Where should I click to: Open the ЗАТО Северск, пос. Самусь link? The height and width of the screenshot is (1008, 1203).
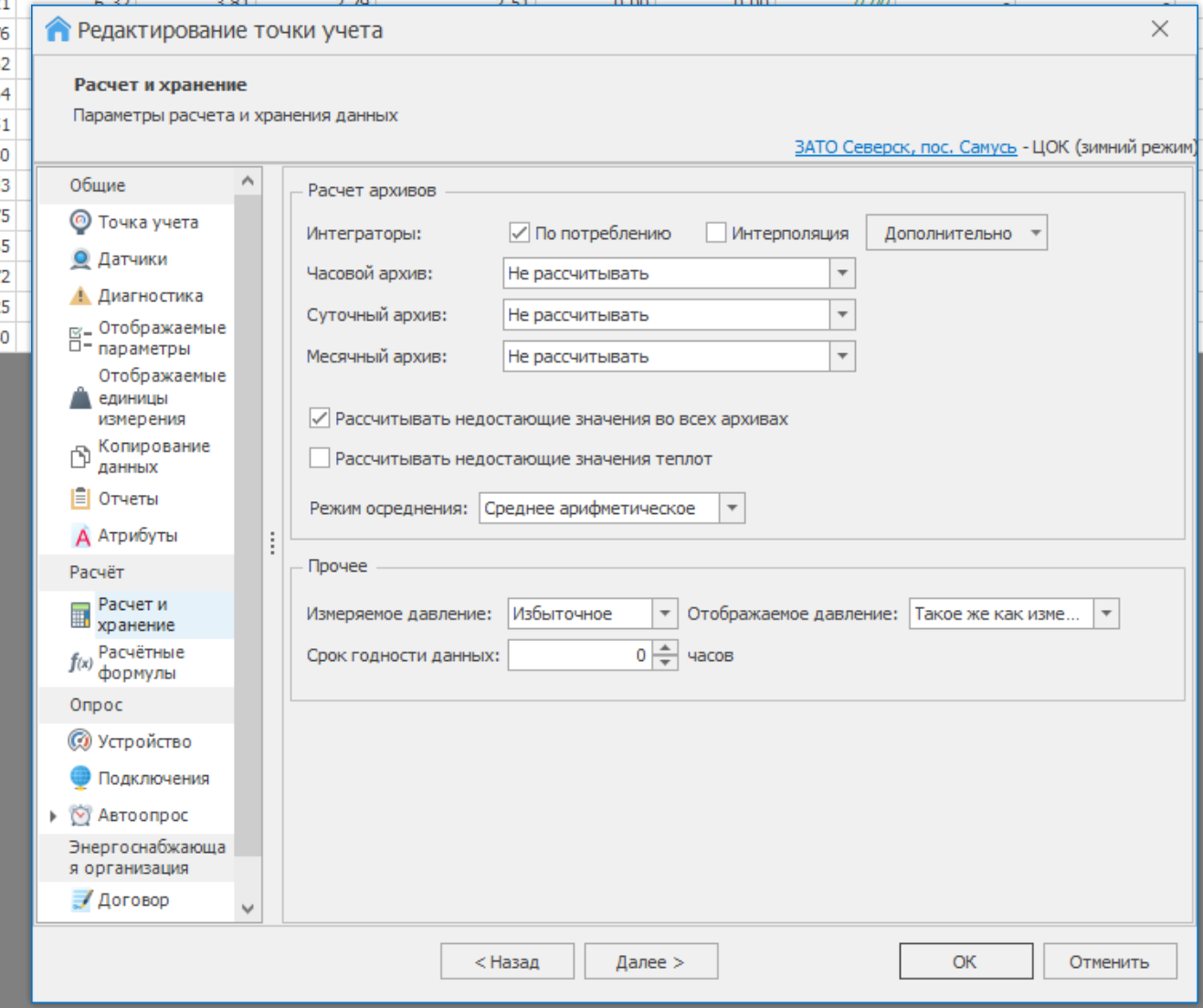(904, 147)
